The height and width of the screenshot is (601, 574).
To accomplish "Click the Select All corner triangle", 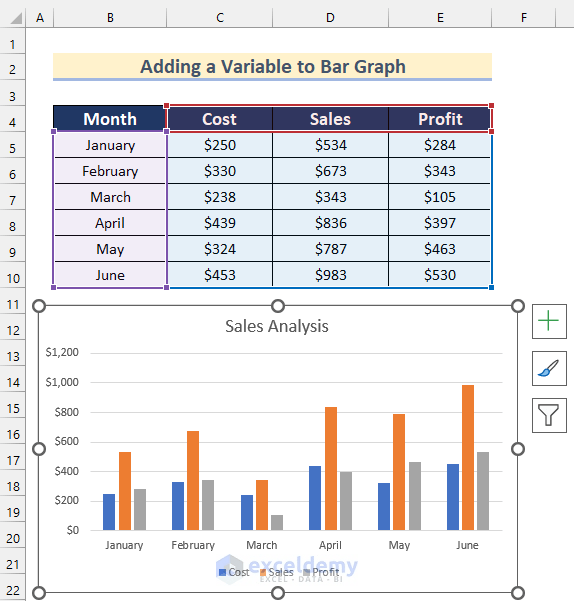I will pos(15,18).
